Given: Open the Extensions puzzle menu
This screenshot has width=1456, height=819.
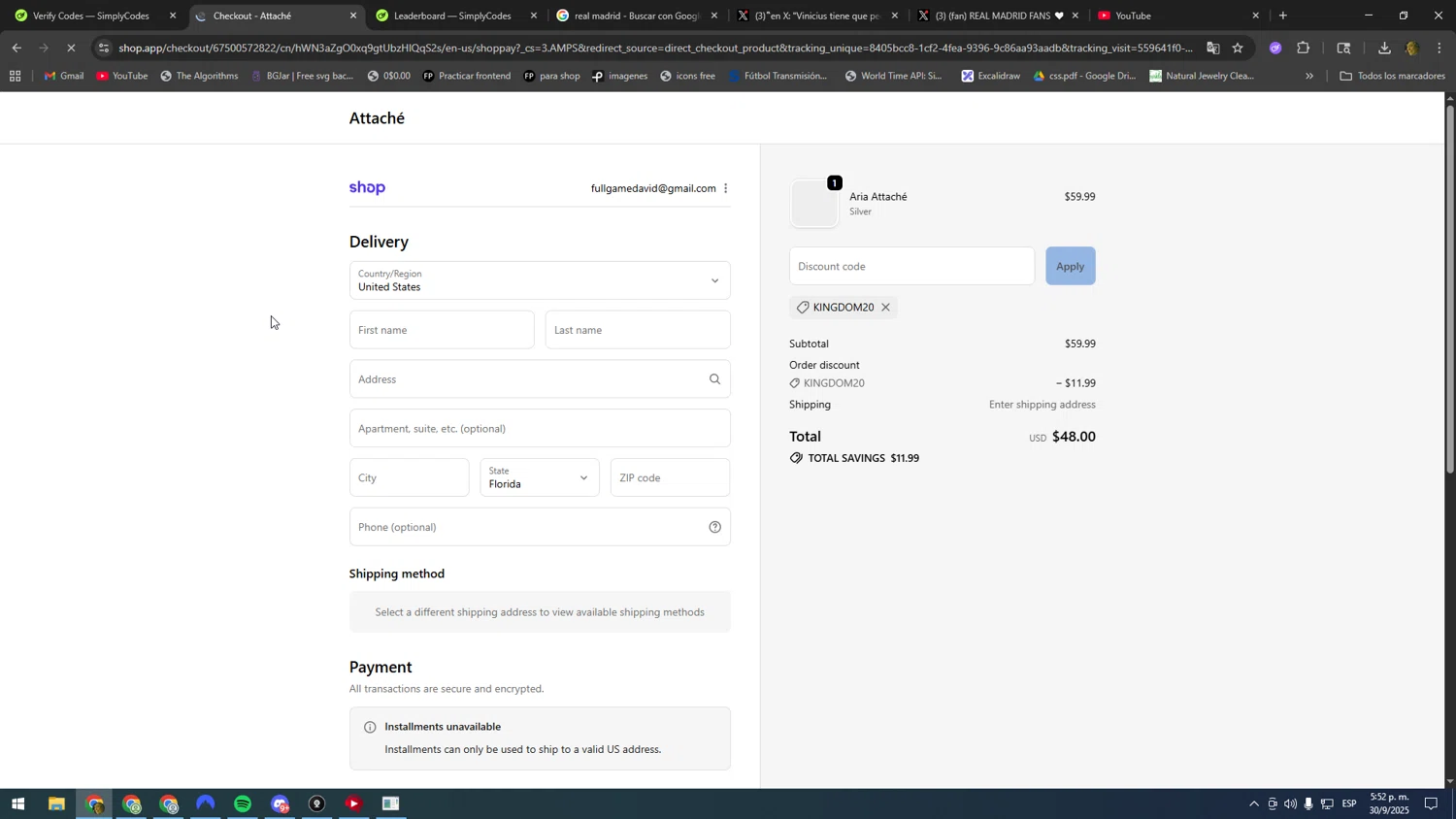Looking at the screenshot, I should [1303, 49].
